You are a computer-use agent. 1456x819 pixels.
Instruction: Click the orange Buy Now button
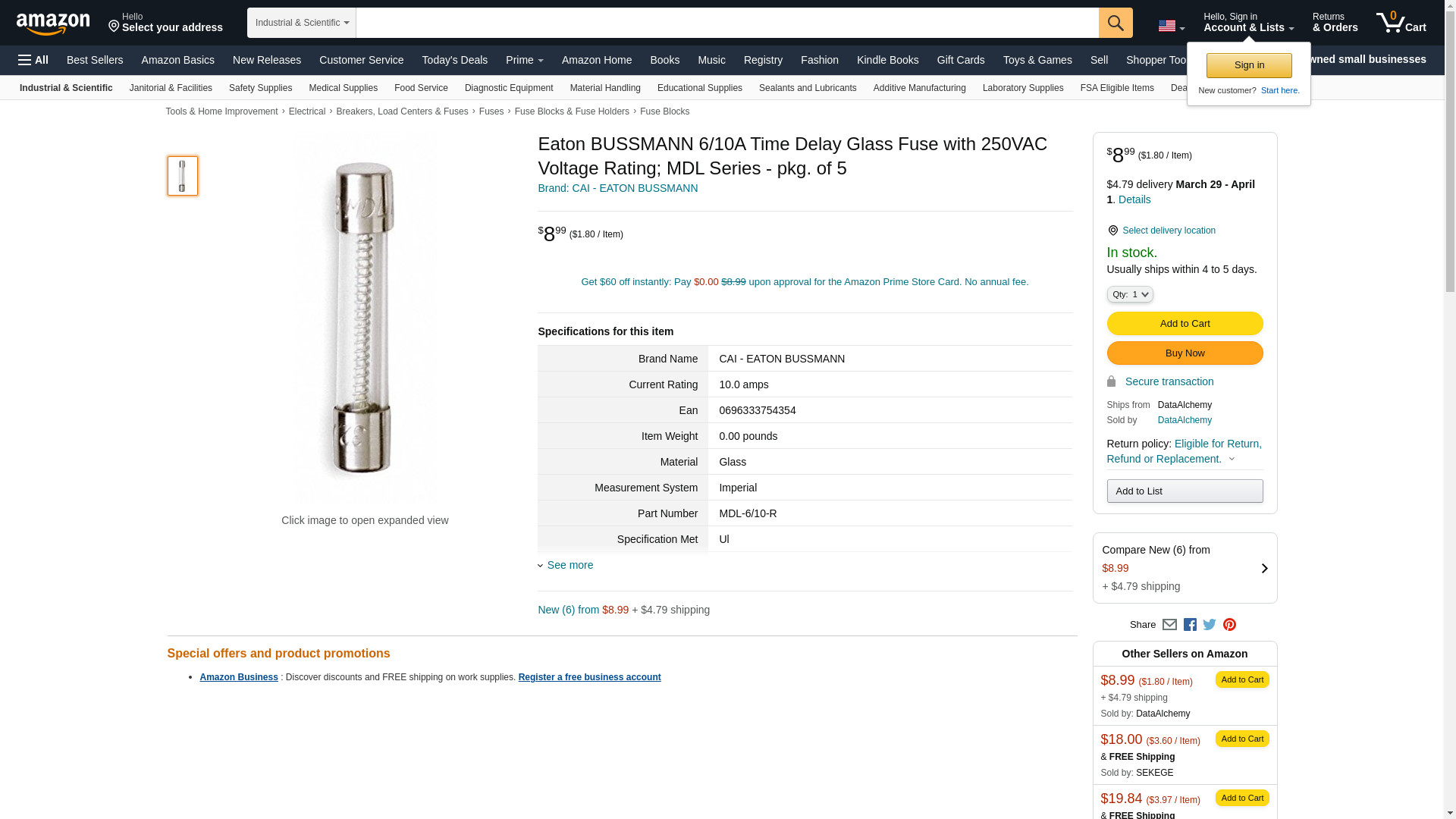(1185, 353)
